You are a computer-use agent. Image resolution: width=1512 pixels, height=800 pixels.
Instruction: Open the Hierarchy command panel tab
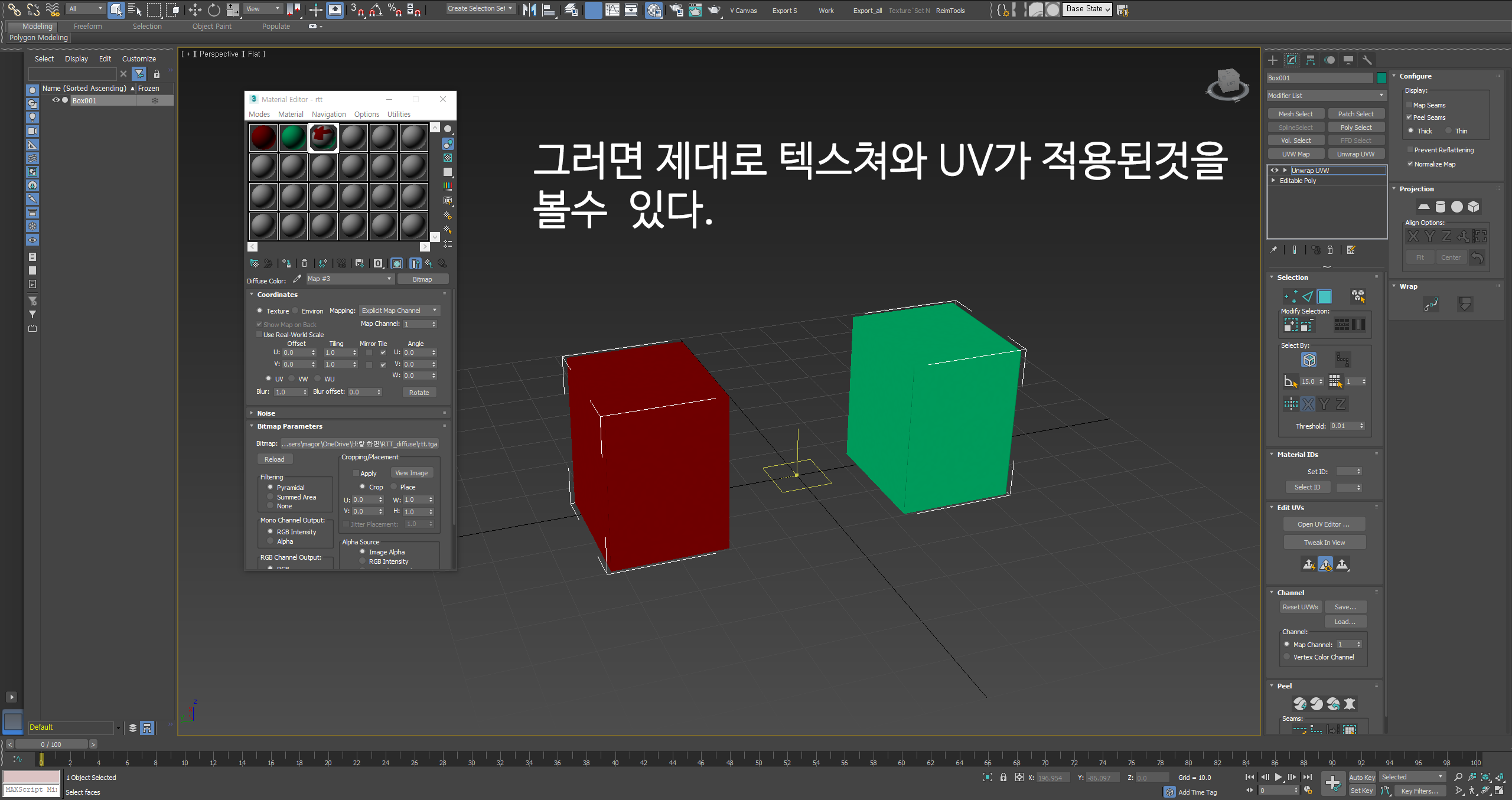tap(1311, 60)
